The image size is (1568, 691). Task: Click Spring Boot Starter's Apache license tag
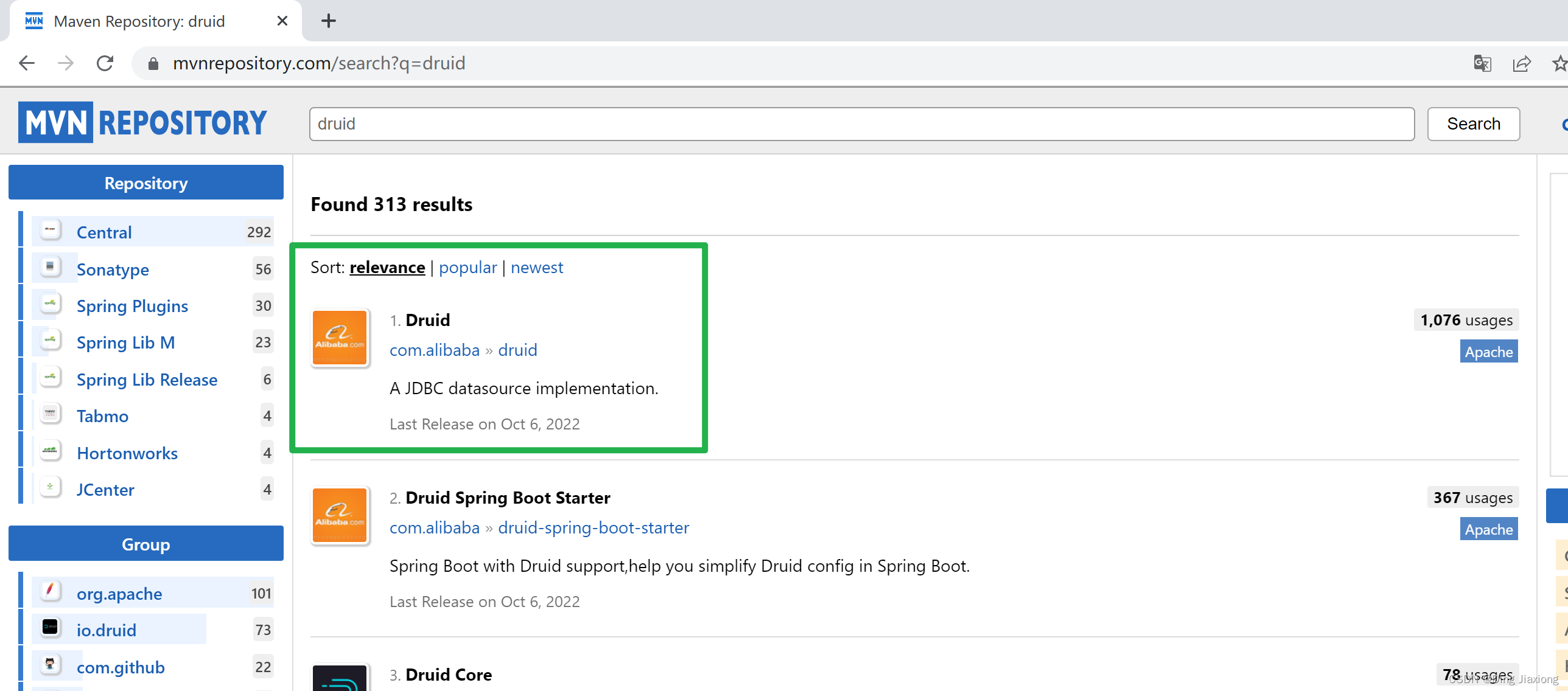[x=1488, y=529]
